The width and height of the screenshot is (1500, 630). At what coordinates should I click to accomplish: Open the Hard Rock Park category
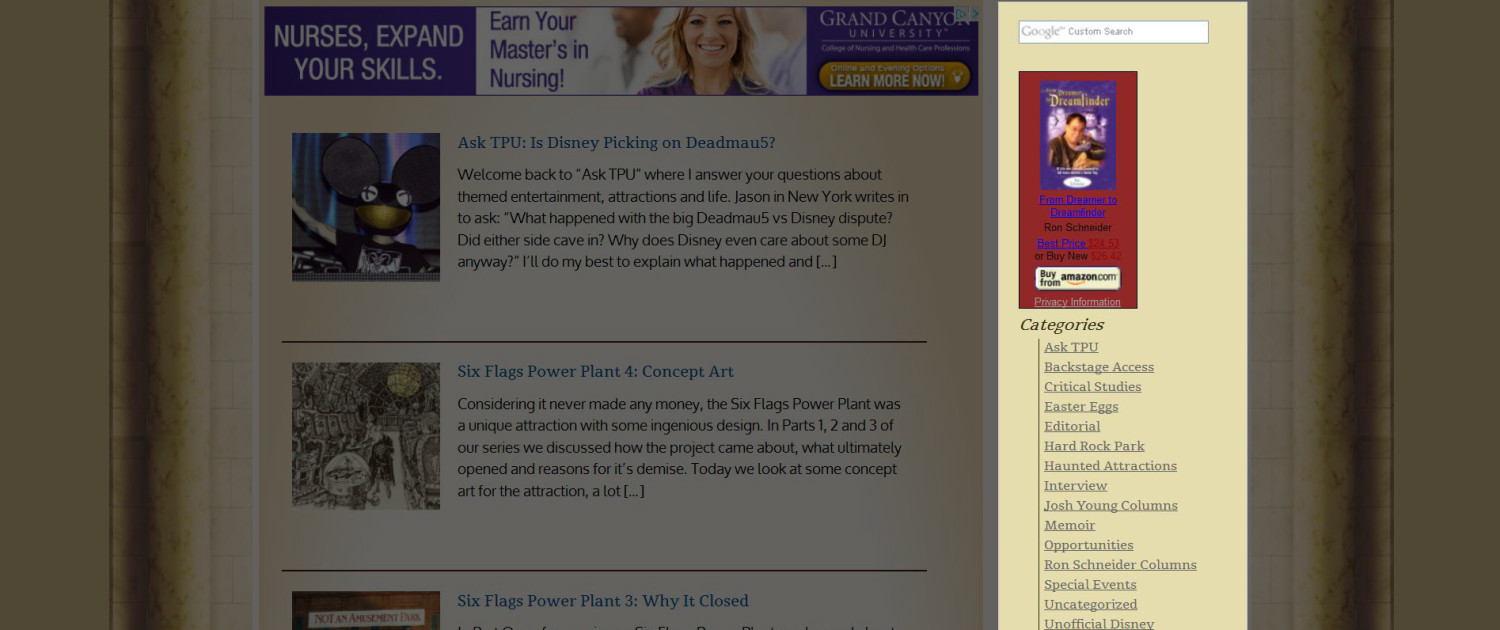(x=1094, y=446)
